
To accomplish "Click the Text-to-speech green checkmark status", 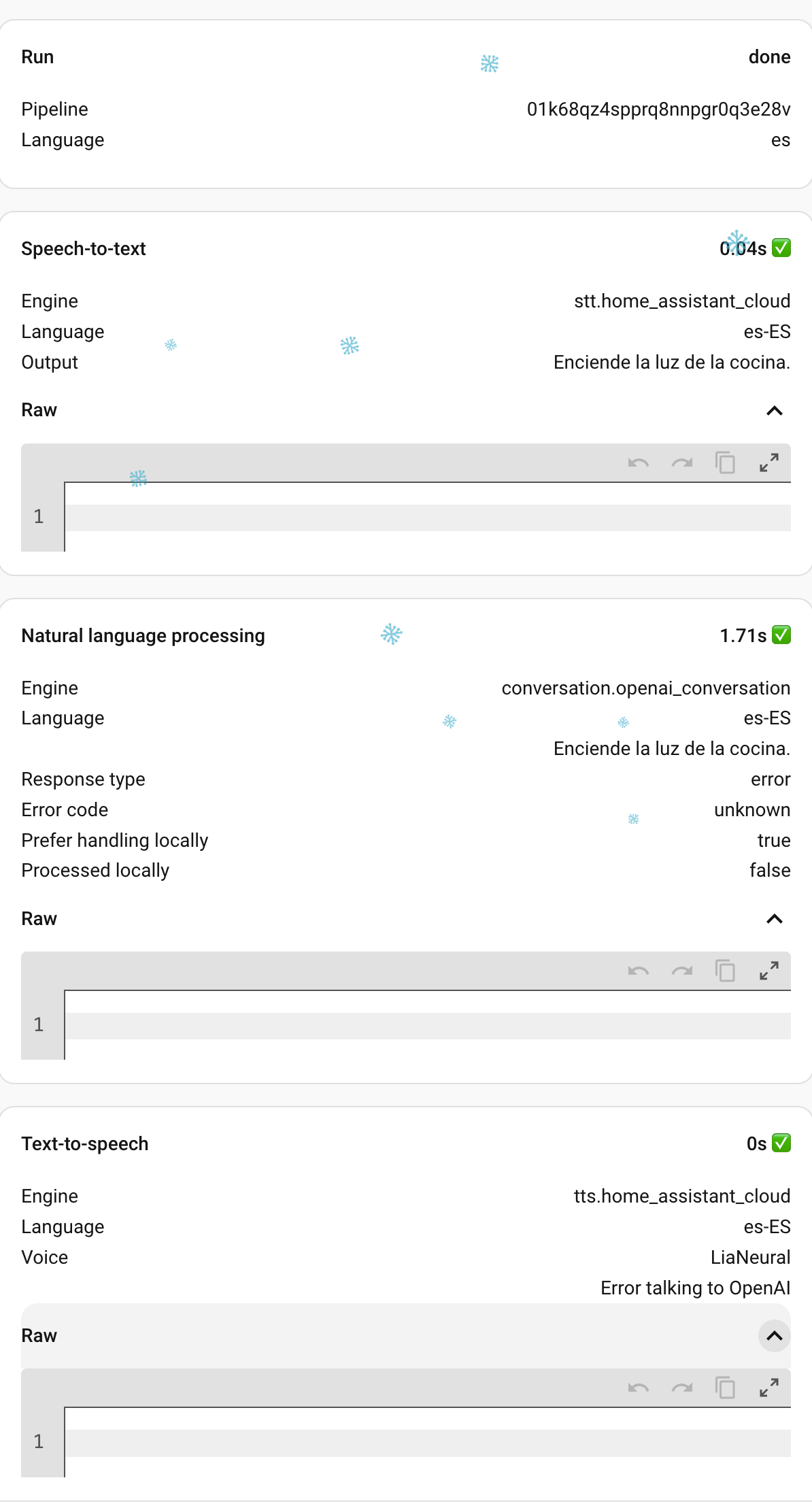I will (781, 1143).
